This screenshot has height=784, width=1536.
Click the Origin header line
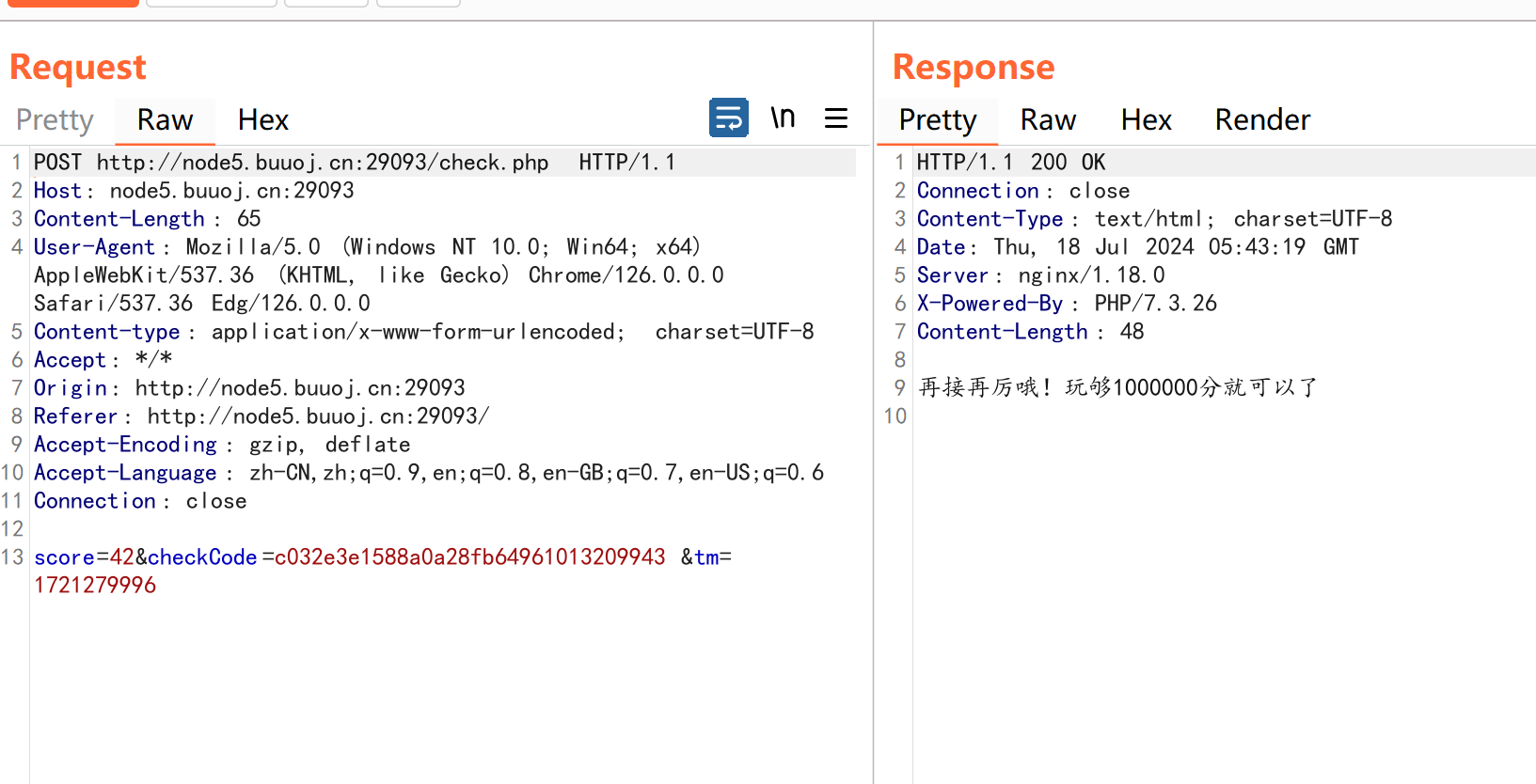249,388
